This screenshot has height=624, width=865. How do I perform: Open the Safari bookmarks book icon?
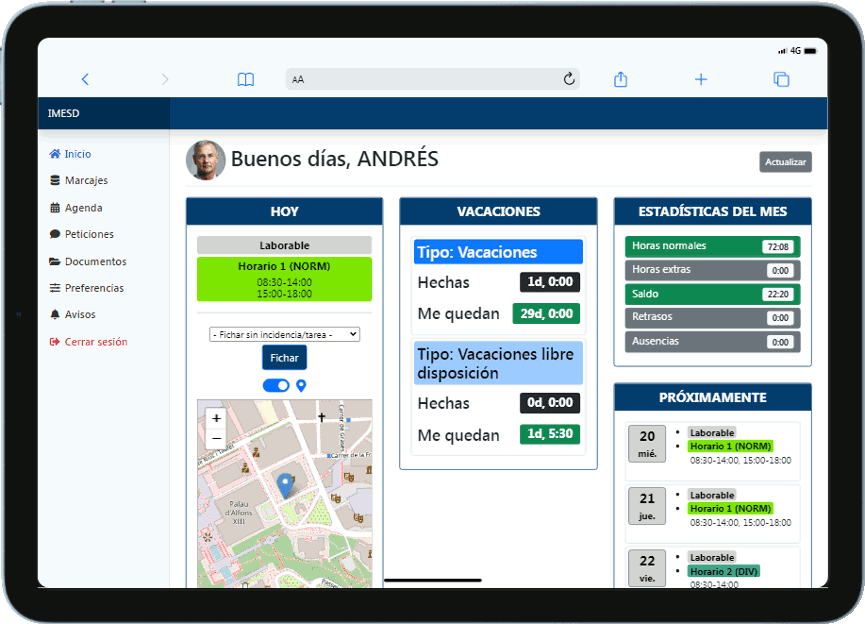click(246, 80)
